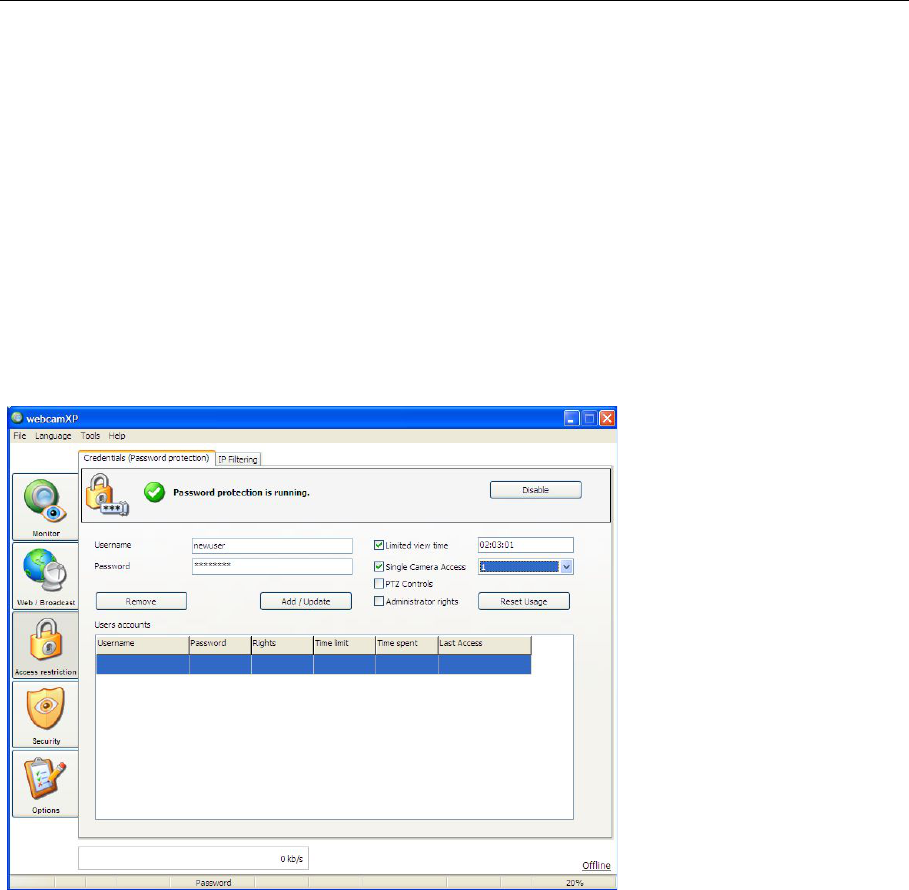Focus the Password input field
Screen dimensions: 909x890
pos(272,566)
